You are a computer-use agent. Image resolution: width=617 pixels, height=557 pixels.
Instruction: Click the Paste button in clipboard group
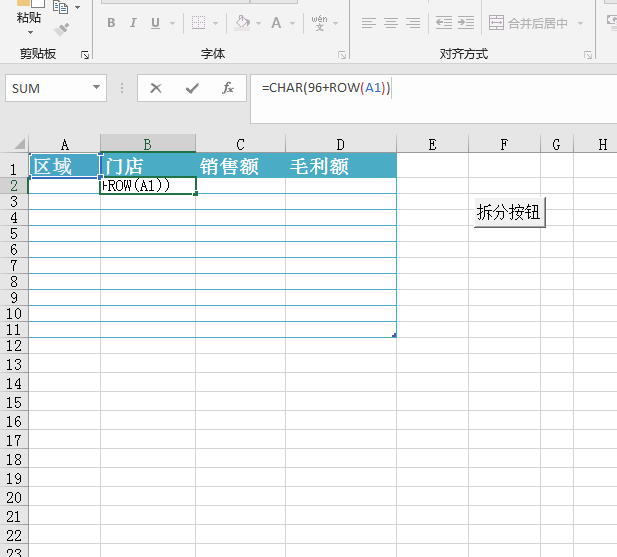click(x=29, y=12)
